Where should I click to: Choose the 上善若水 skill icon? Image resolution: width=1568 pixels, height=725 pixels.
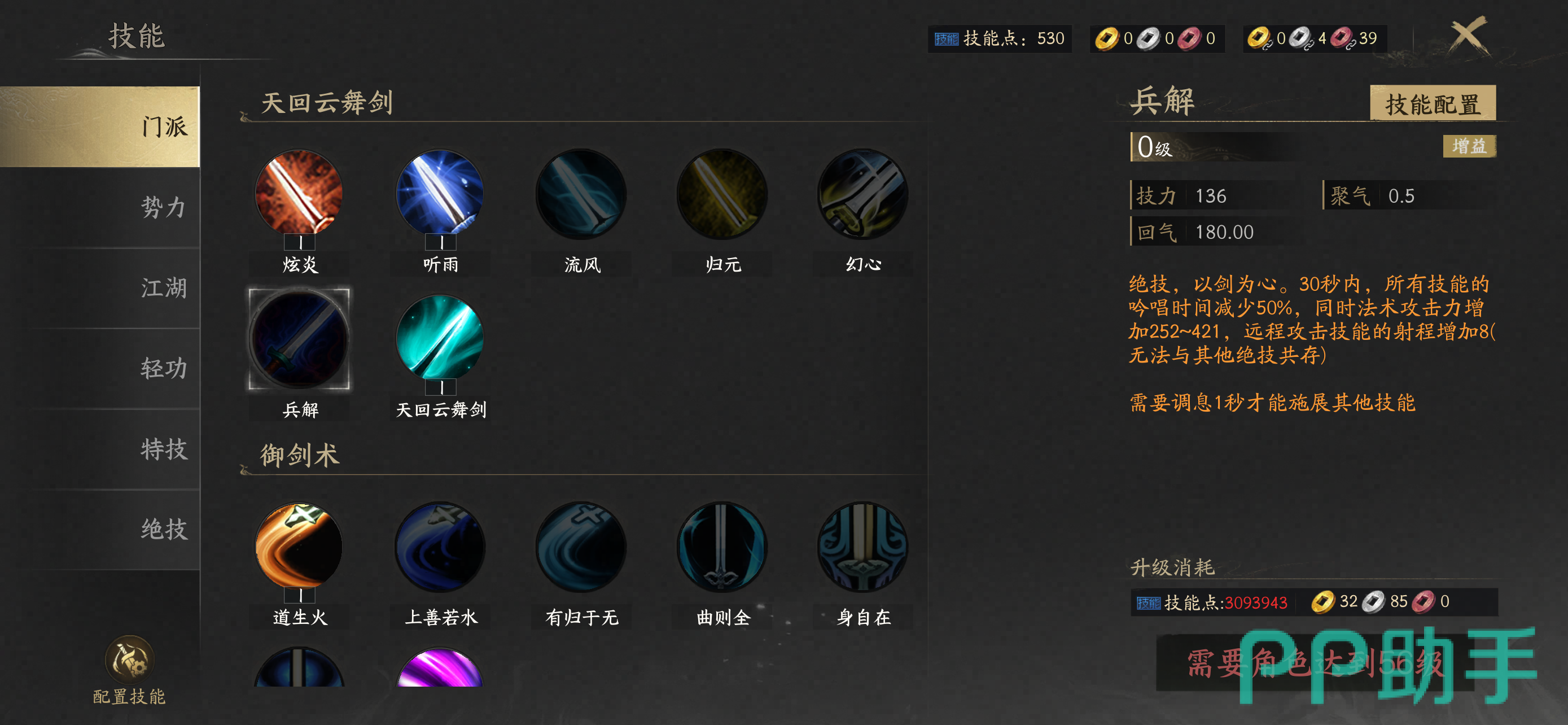pos(440,547)
